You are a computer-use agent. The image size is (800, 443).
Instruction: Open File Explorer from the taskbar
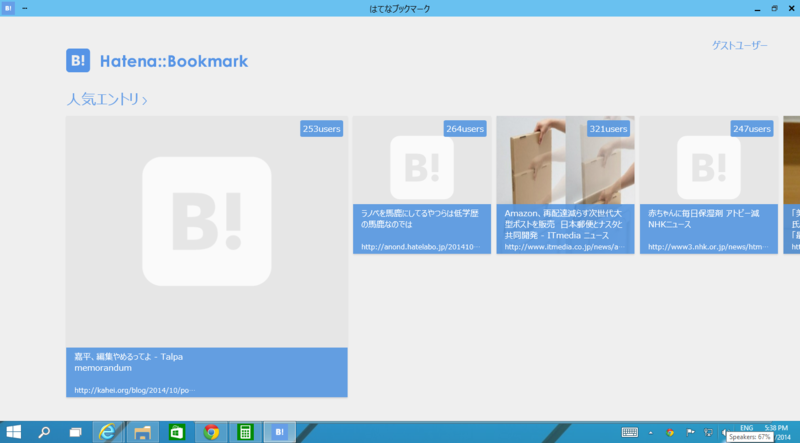pos(142,432)
